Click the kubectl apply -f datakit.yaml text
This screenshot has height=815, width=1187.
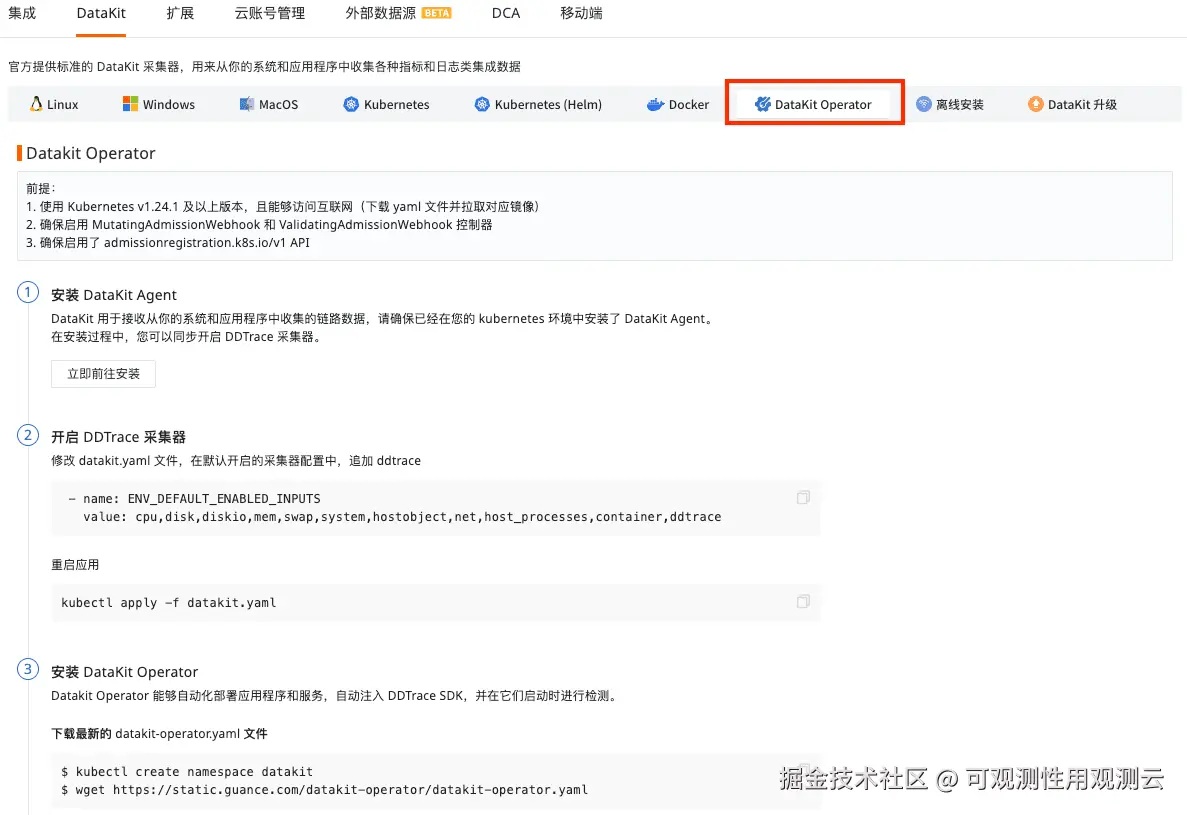(x=168, y=603)
